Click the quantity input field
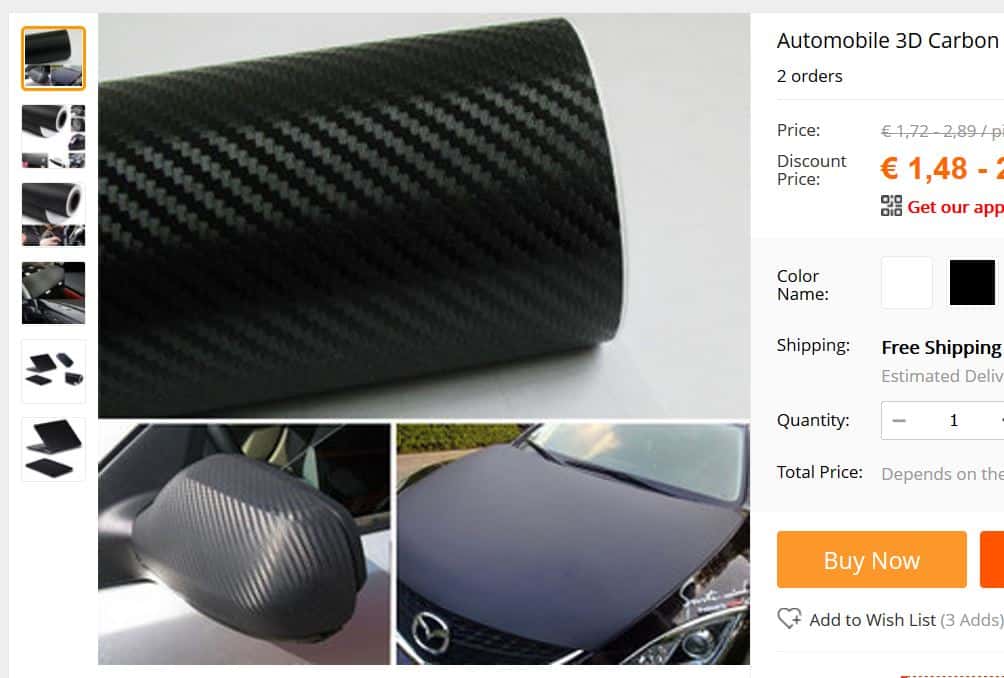Viewport: 1004px width, 678px height. [953, 421]
